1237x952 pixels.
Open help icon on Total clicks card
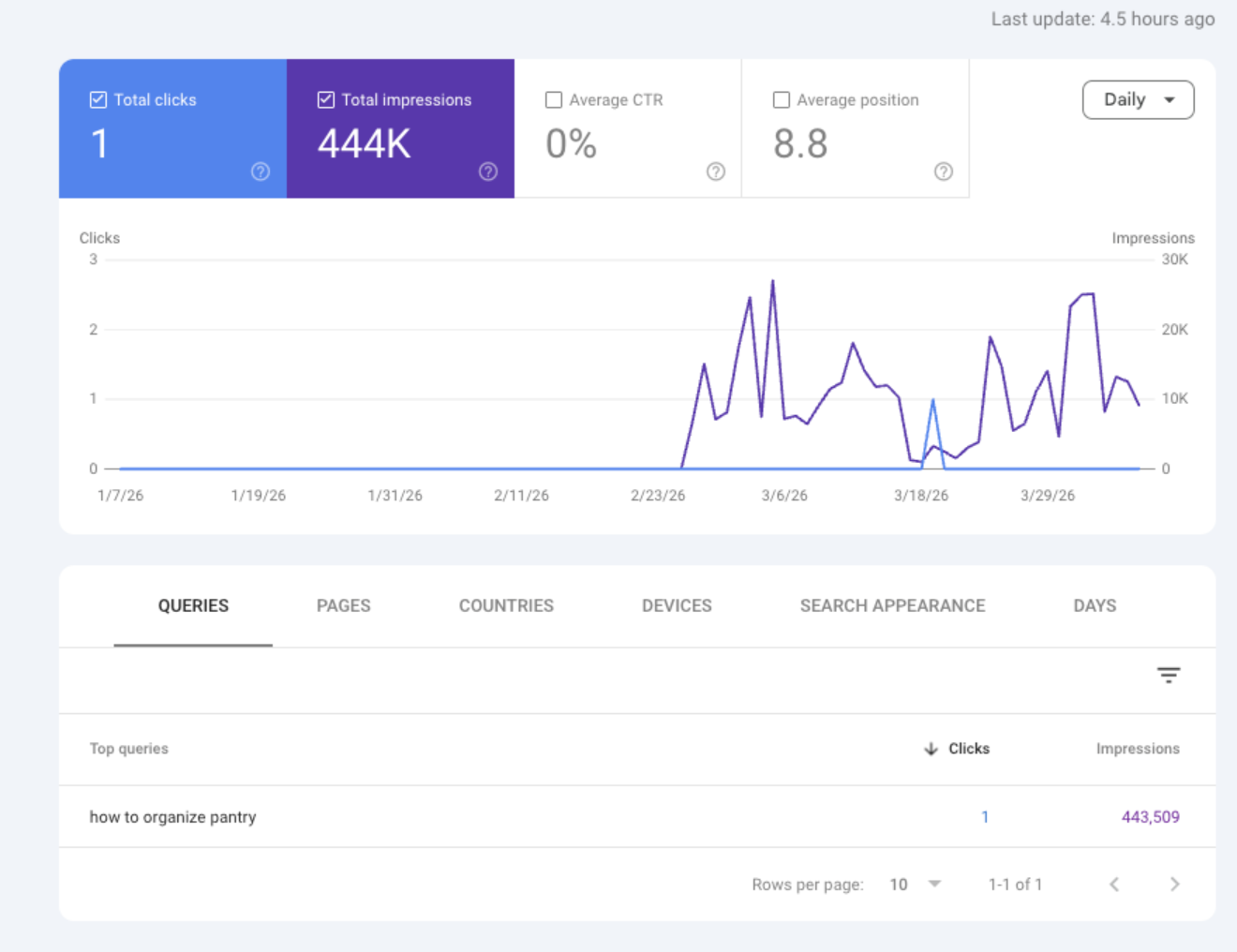(x=261, y=171)
